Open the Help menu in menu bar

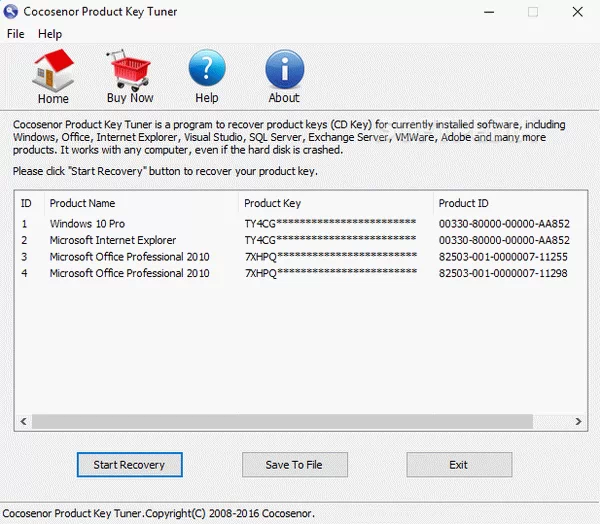[x=50, y=34]
